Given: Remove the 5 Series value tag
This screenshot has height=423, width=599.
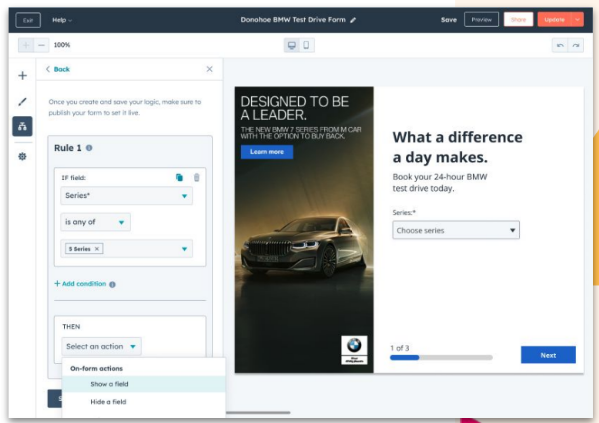Looking at the screenshot, I should [x=97, y=249].
